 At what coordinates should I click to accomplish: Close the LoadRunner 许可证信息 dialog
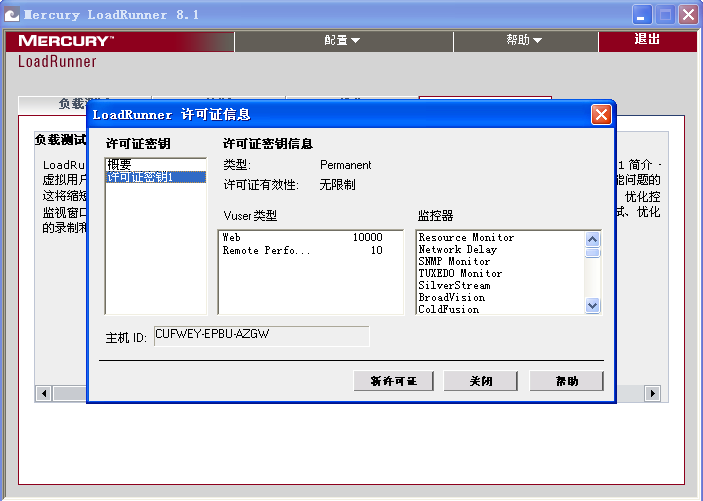tap(601, 114)
